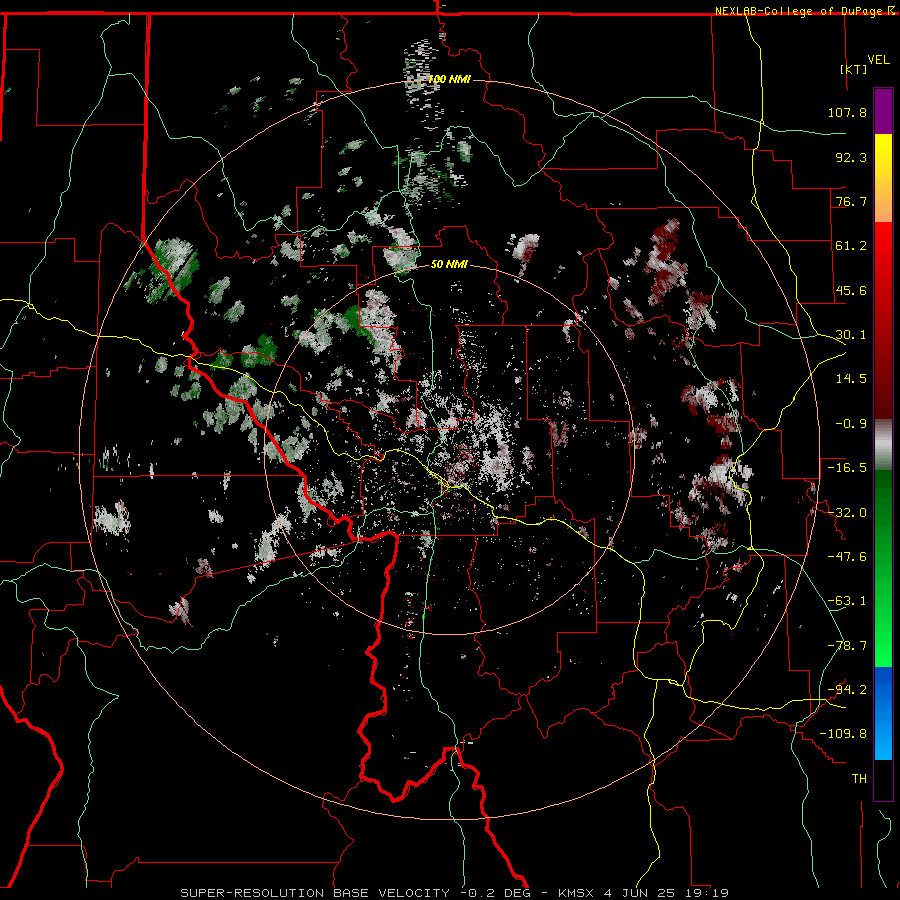
Task: Click the VEL legend title
Action: (x=878, y=60)
